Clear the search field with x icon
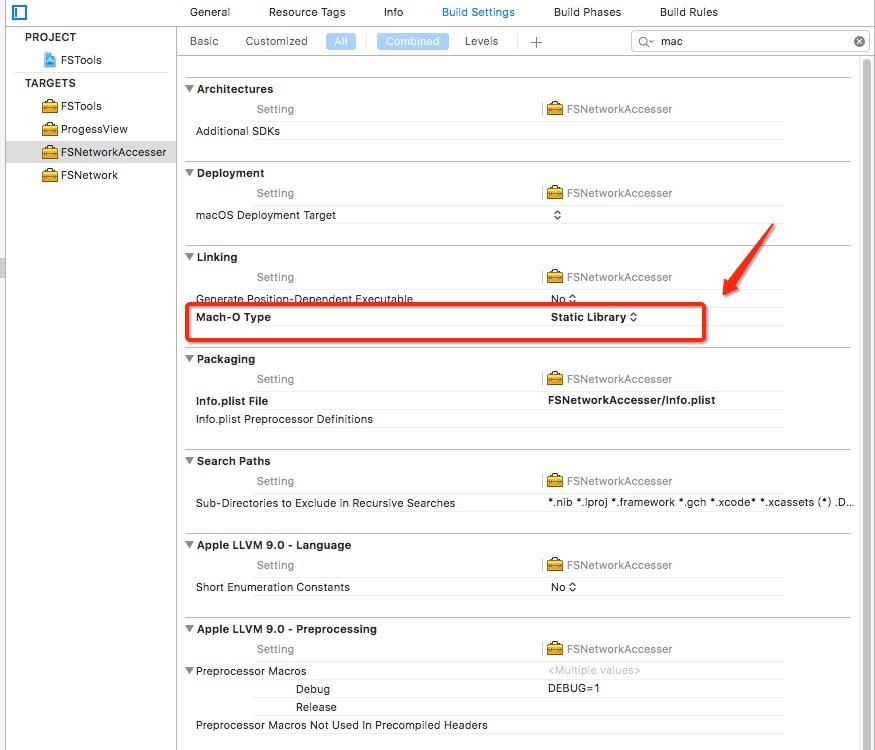Viewport: 875px width, 750px height. (x=859, y=42)
